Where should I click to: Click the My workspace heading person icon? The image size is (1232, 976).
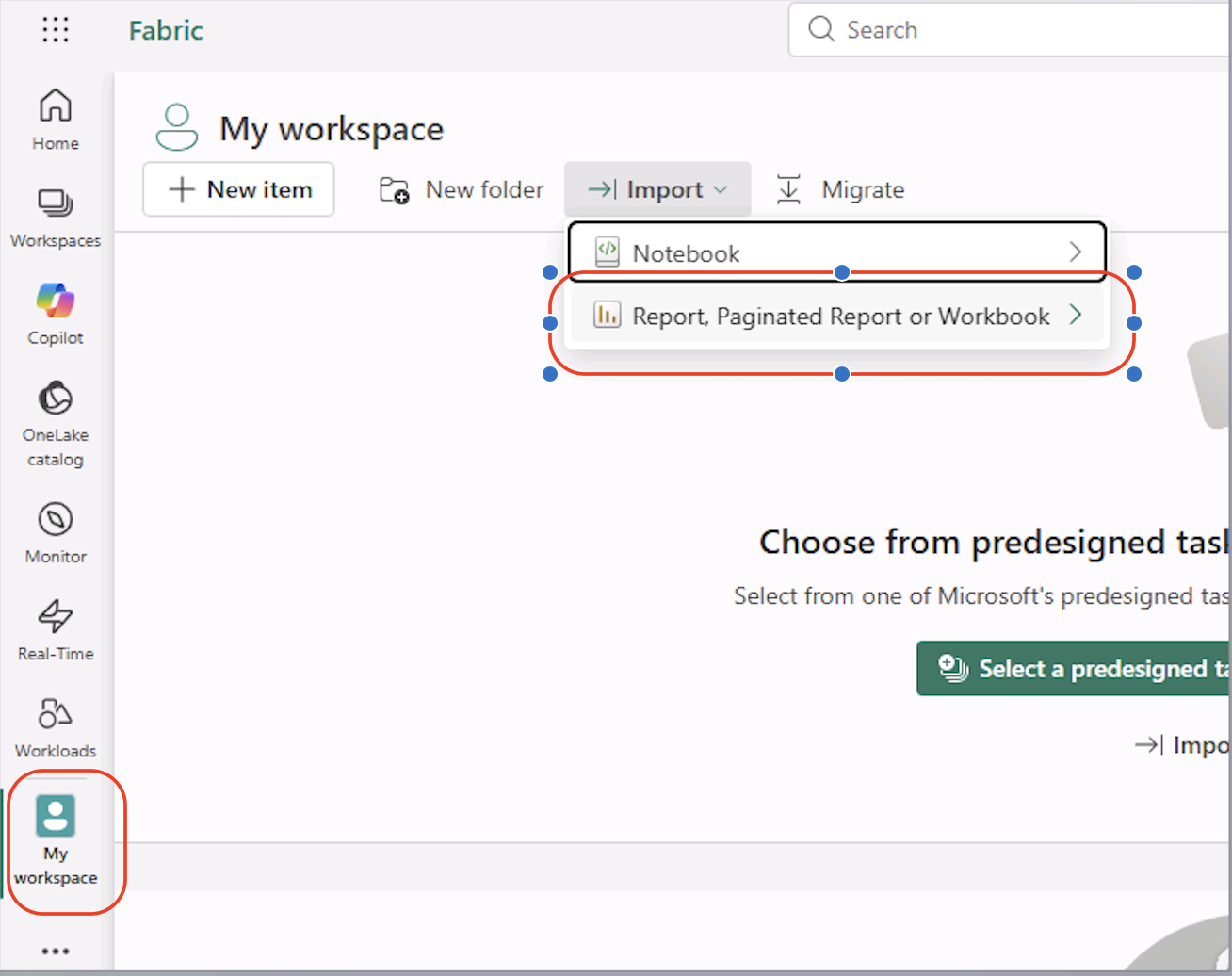(x=177, y=128)
